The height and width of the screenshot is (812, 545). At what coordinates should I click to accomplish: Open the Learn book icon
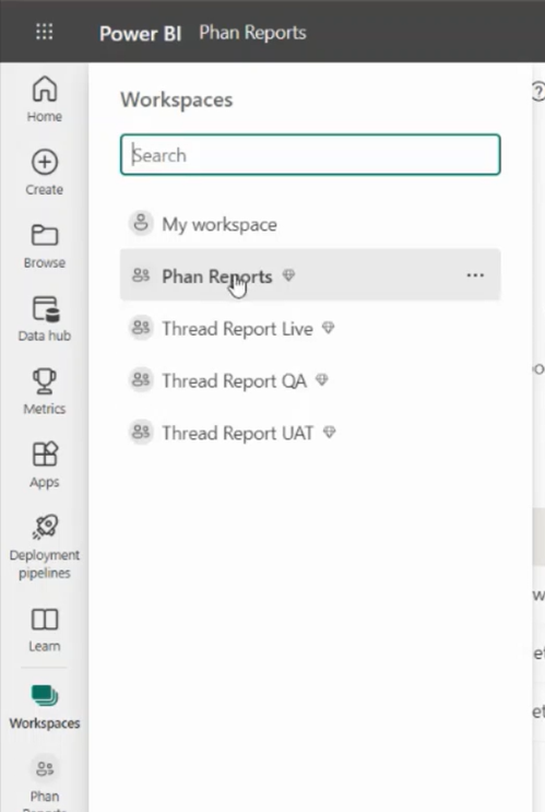[x=45, y=630]
